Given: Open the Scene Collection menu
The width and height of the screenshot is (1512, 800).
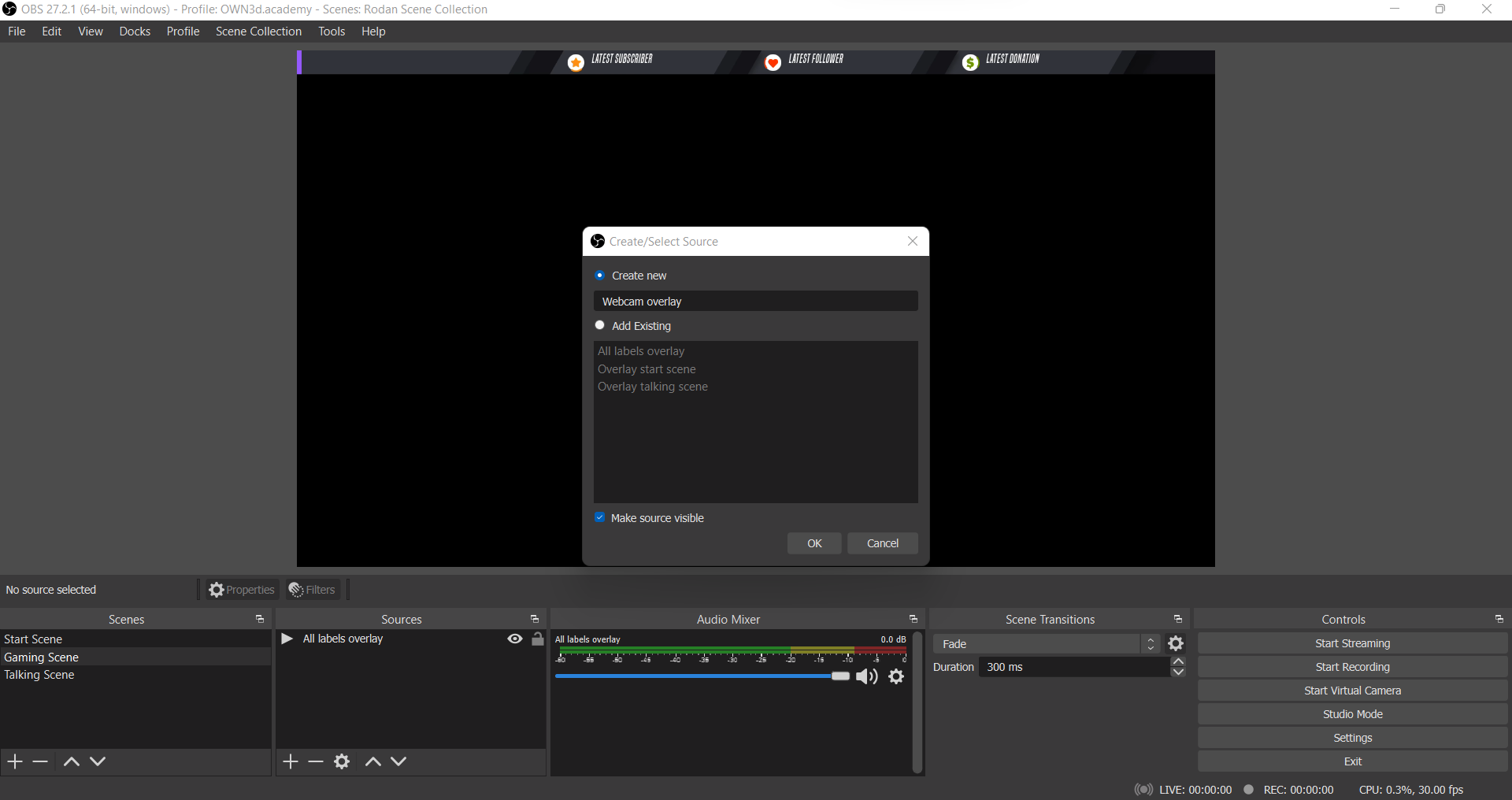Looking at the screenshot, I should point(258,31).
